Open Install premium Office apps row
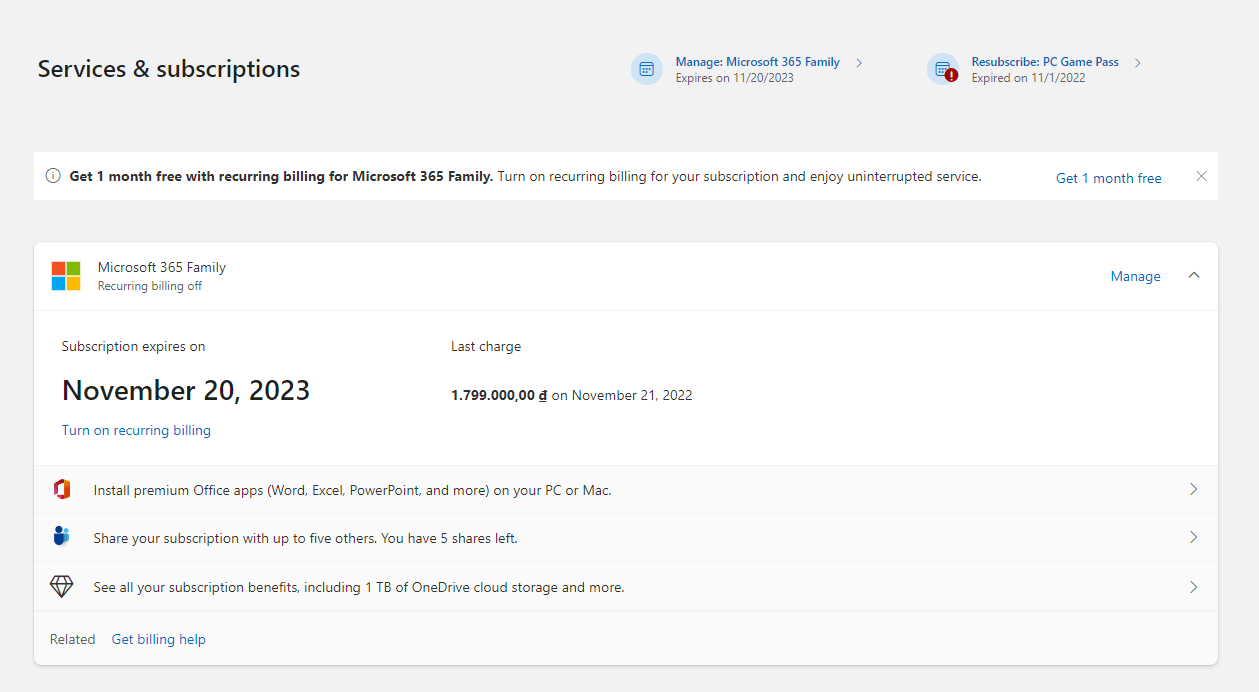This screenshot has height=692, width=1259. pos(626,490)
